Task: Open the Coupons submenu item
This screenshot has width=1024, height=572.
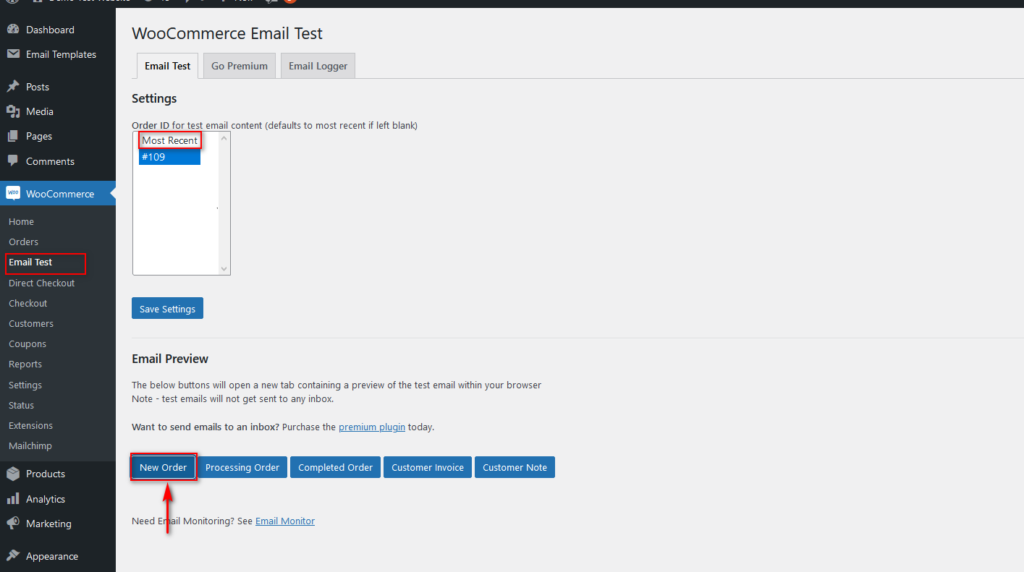Action: coord(27,343)
